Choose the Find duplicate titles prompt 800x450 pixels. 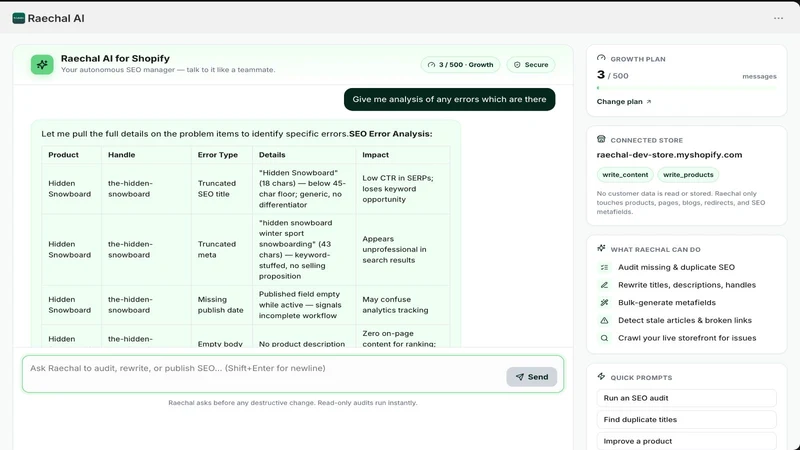point(686,419)
